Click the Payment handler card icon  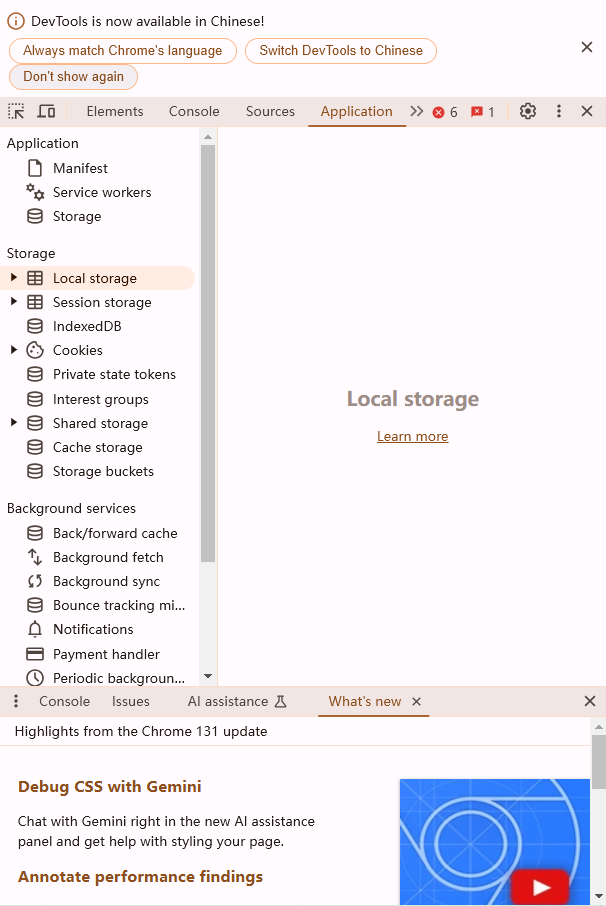[35, 653]
